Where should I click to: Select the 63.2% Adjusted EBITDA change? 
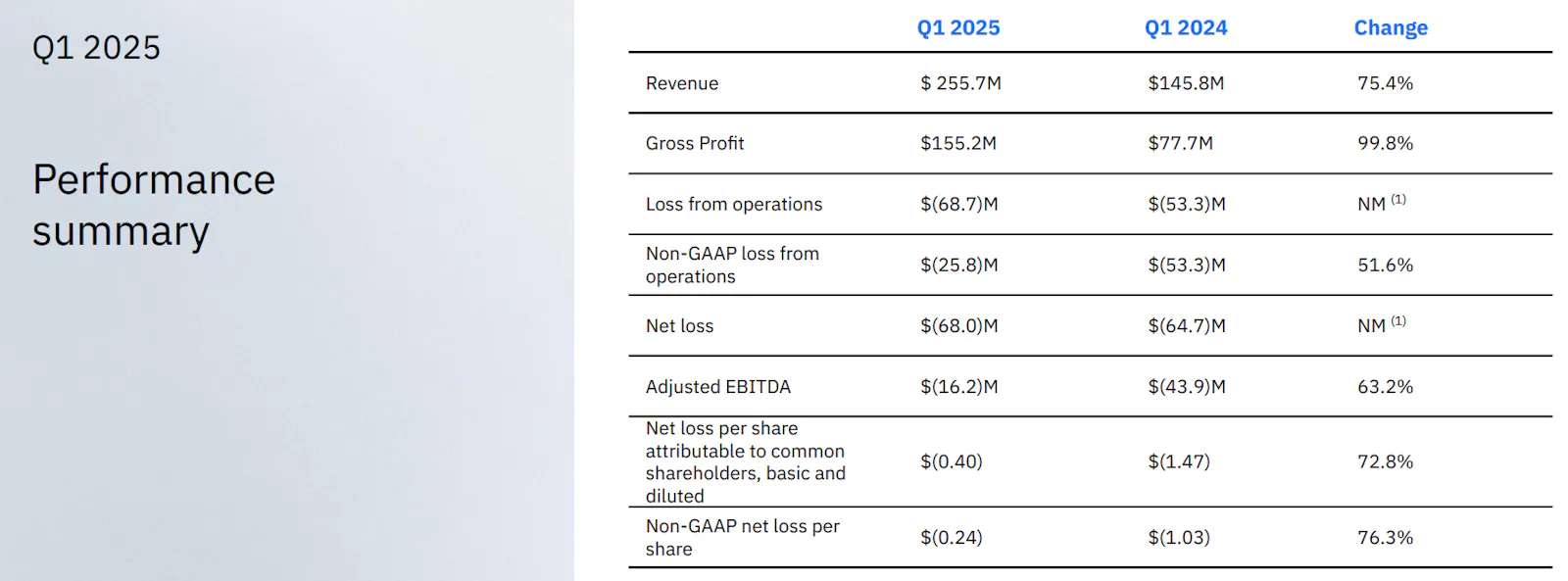click(x=1385, y=386)
